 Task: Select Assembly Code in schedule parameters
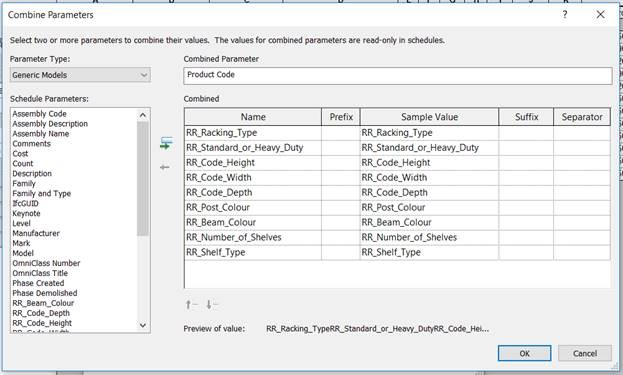point(39,114)
